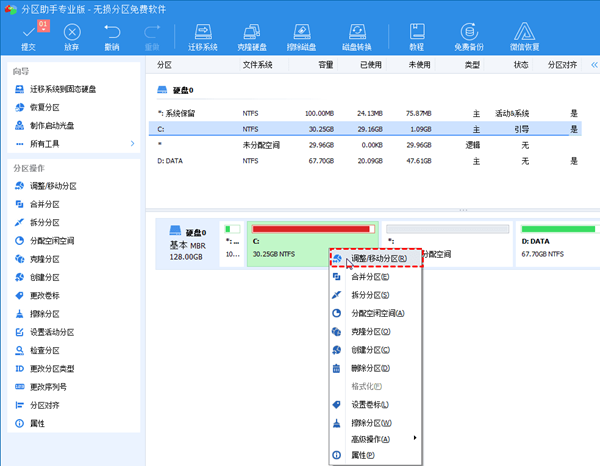Select context menu item 设置卷标(L)
600x466 pixels.
click(x=375, y=404)
